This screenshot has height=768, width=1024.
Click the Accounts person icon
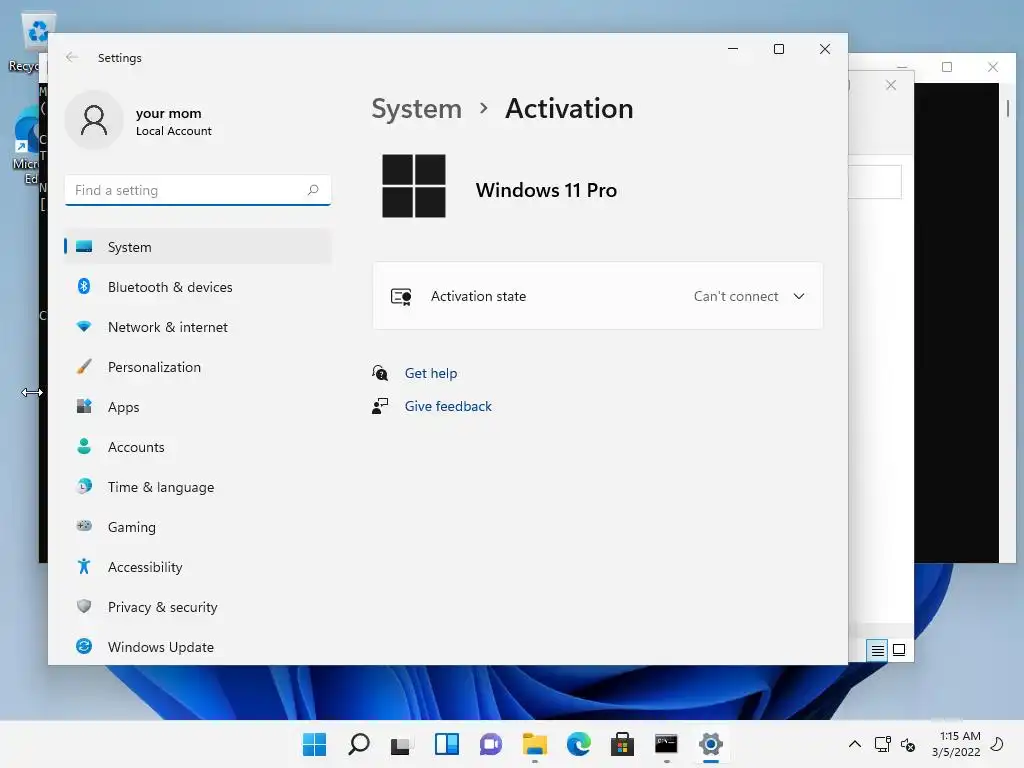click(84, 447)
